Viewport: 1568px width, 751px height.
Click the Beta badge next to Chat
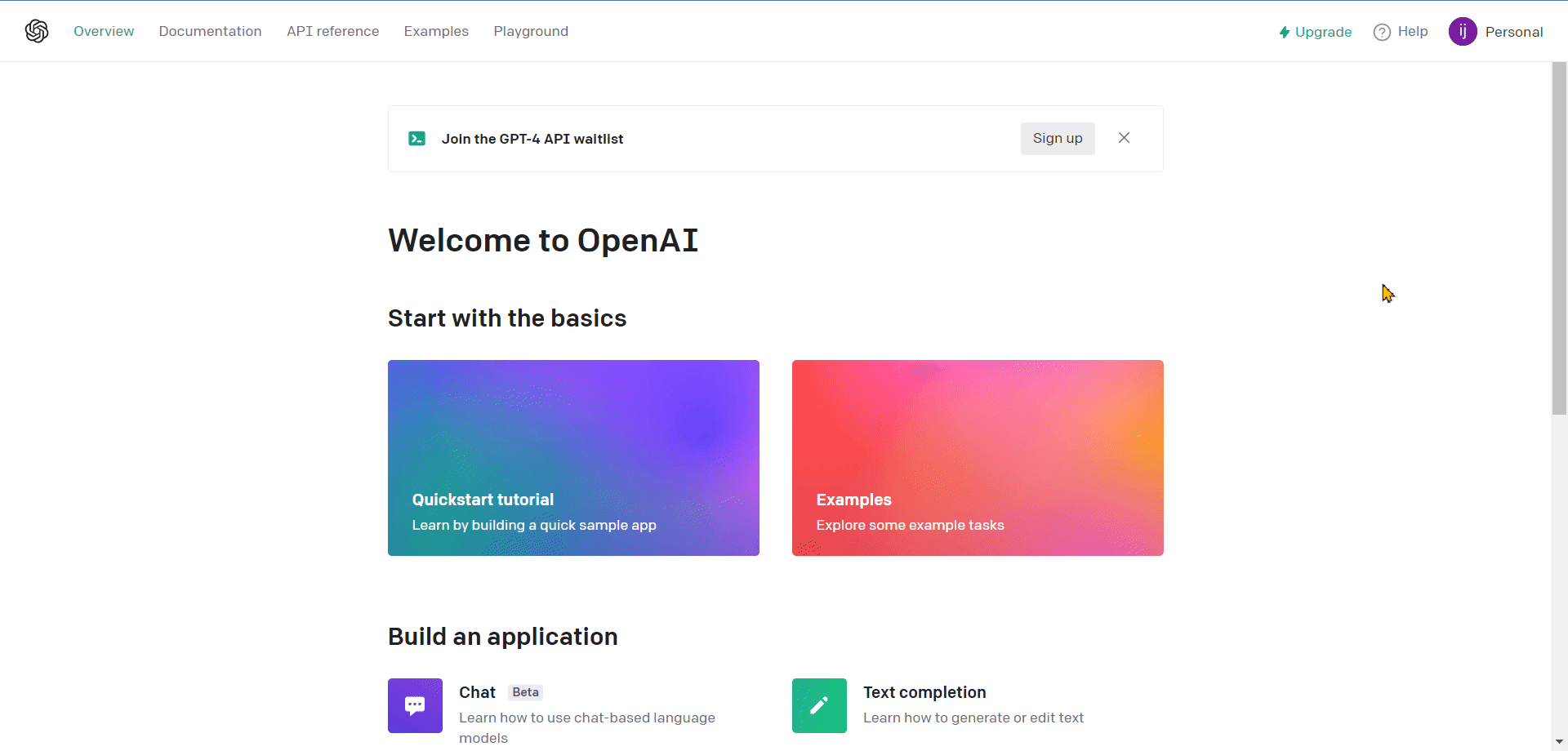click(525, 692)
